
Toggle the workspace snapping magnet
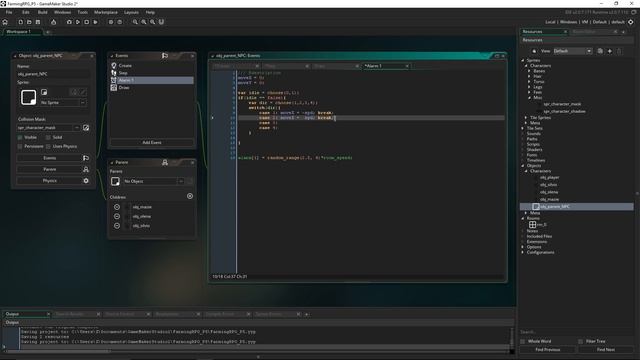pyautogui.click(x=161, y=22)
